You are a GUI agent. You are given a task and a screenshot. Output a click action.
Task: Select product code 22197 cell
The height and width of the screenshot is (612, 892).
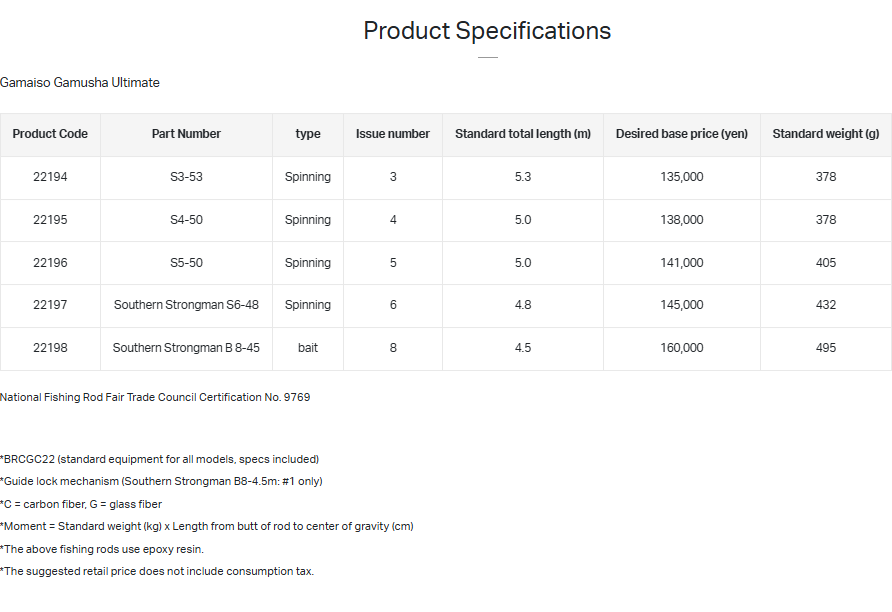[50, 305]
